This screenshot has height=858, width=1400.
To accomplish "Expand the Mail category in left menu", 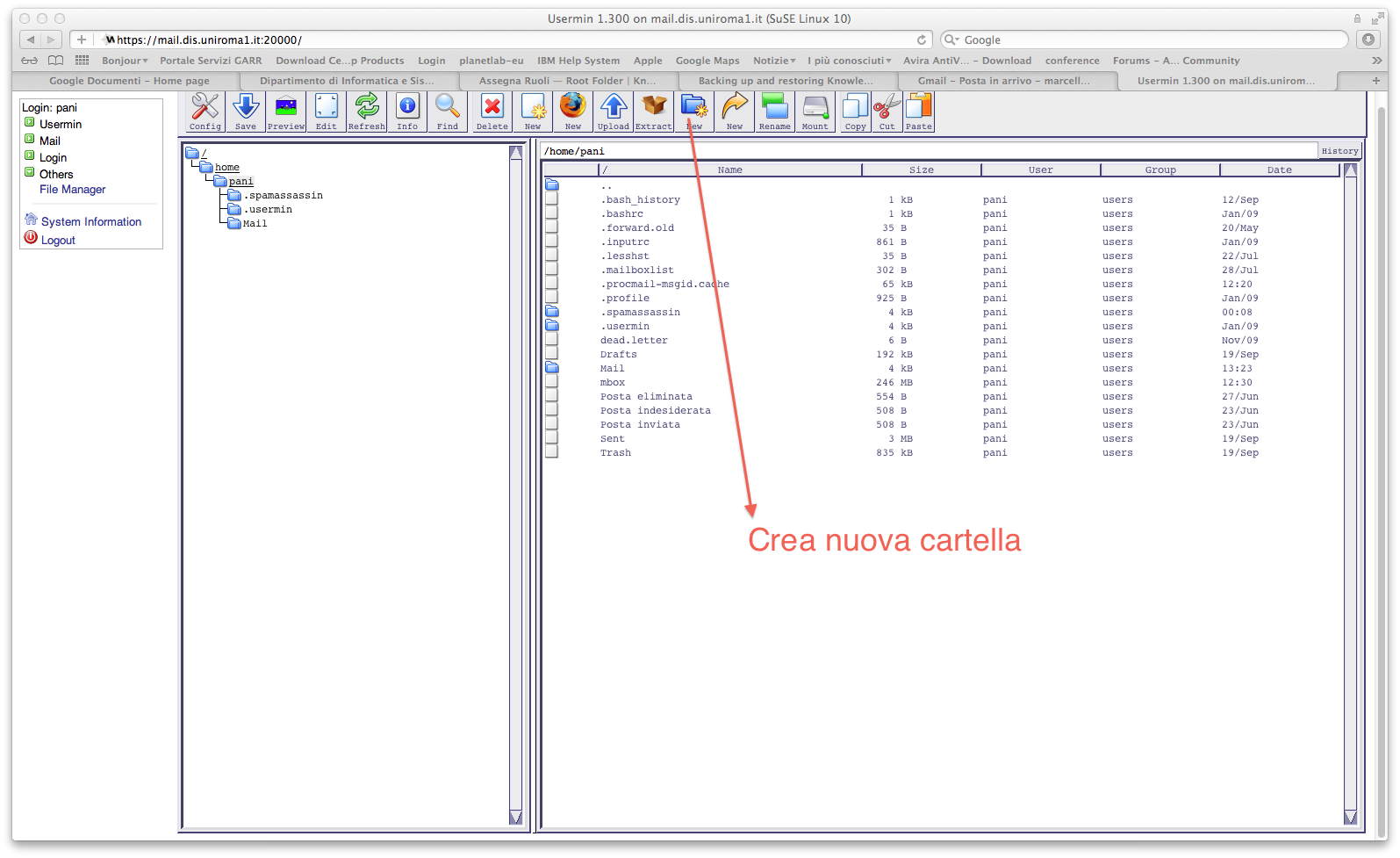I will (x=30, y=140).
